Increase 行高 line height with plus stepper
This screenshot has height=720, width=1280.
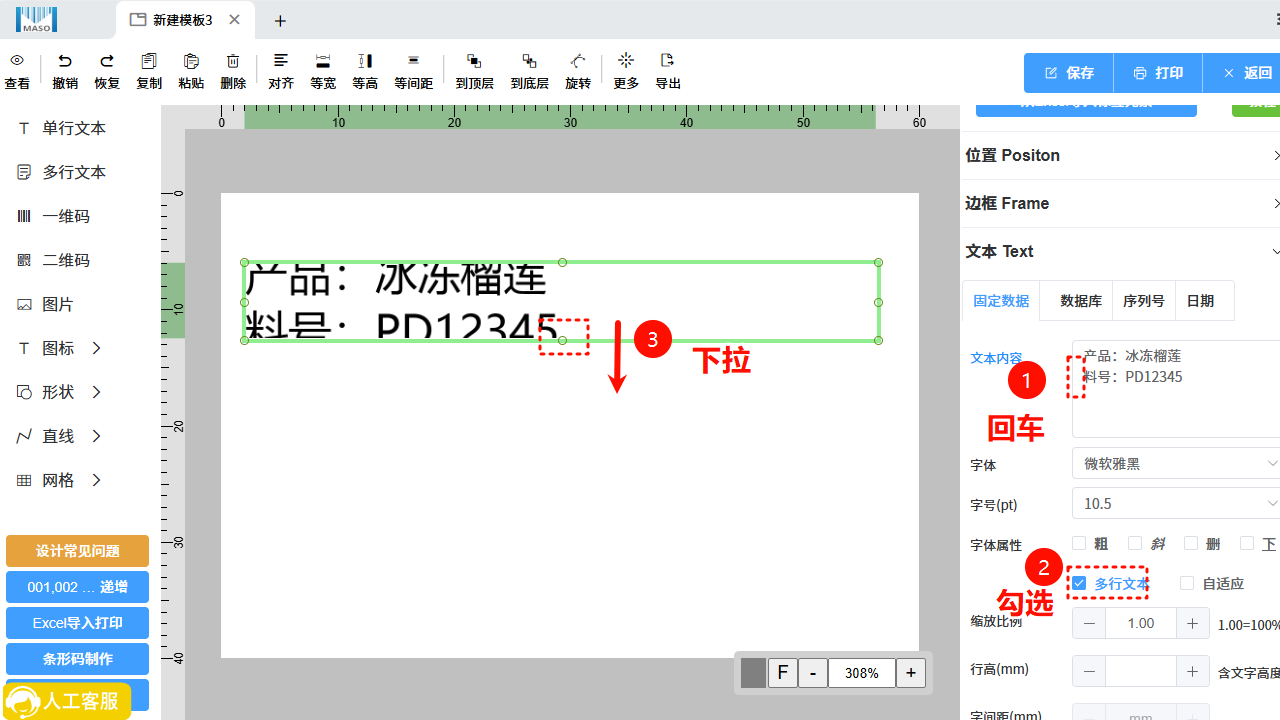click(1192, 671)
